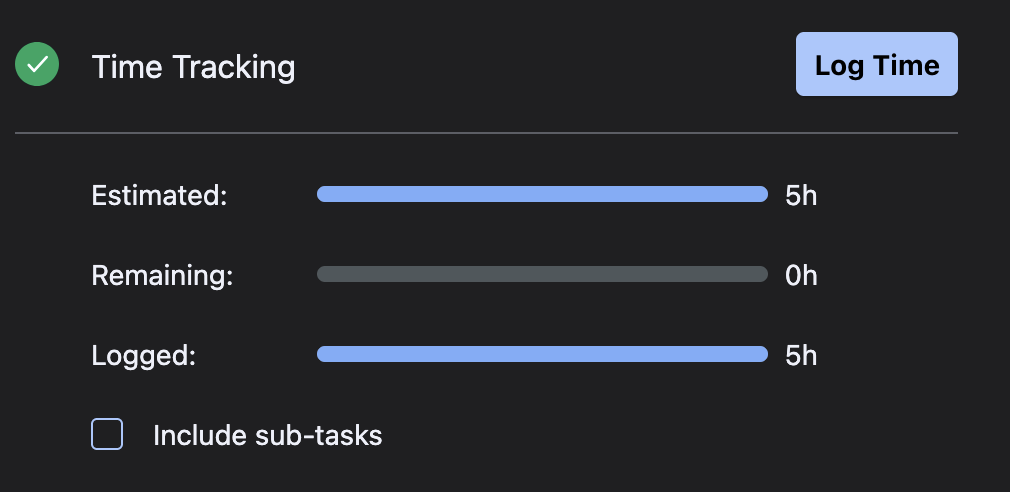Image resolution: width=1010 pixels, height=492 pixels.
Task: Click the left end of Logged bar
Action: click(x=323, y=354)
